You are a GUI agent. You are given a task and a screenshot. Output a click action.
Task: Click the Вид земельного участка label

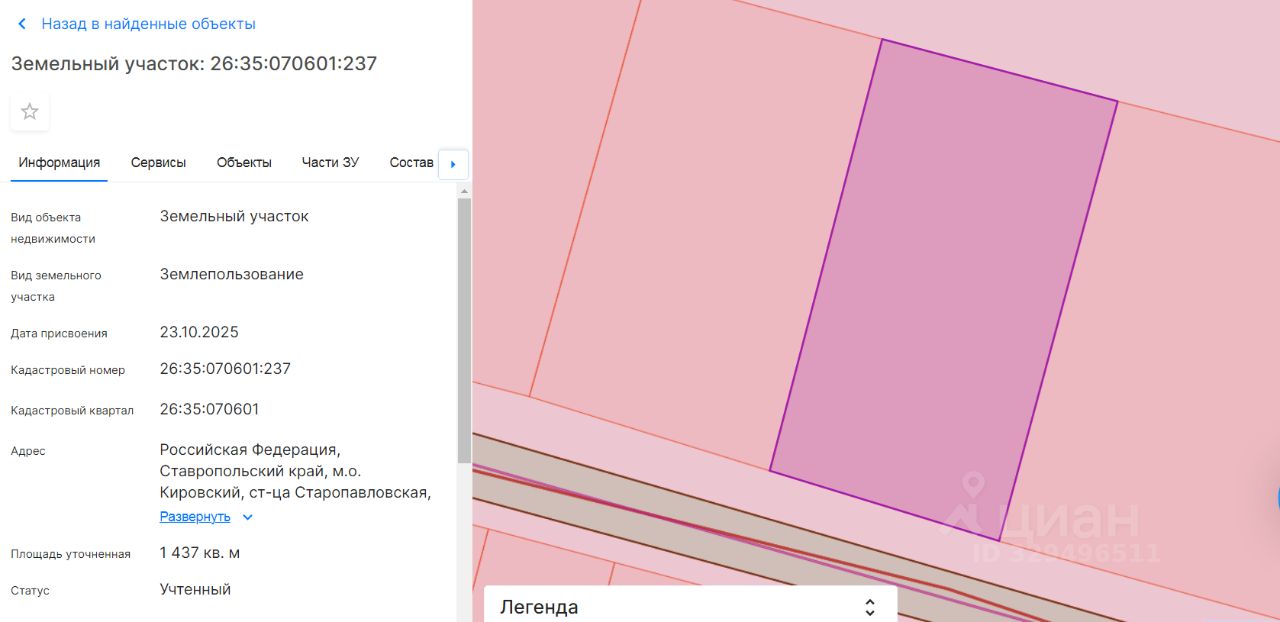(56, 286)
